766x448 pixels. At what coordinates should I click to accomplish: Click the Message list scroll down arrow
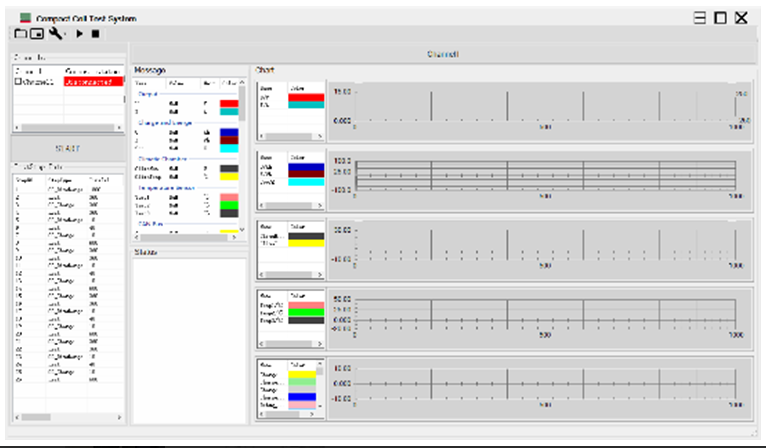(x=242, y=229)
